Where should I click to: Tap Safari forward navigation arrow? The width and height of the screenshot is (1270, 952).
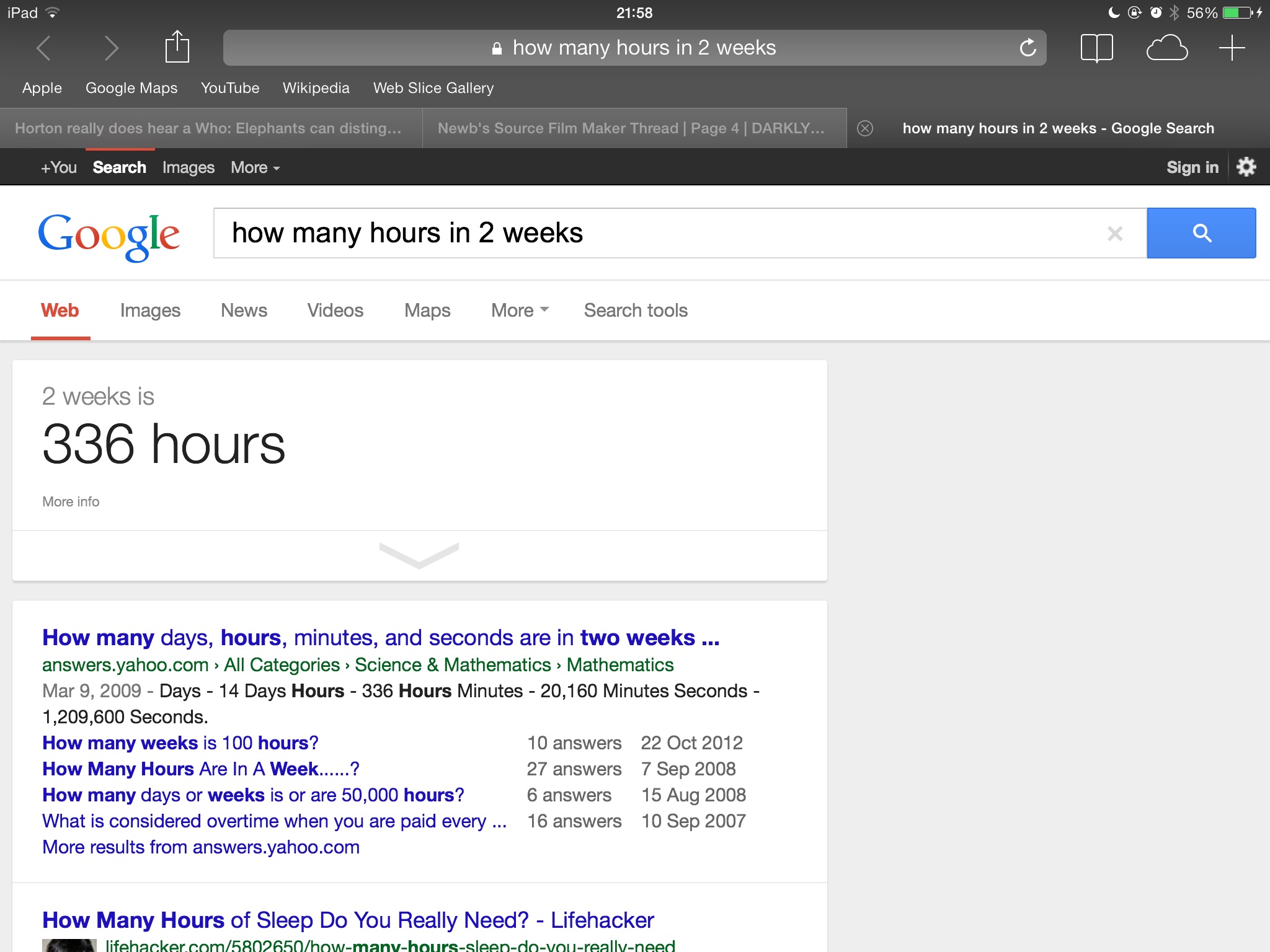click(111, 48)
